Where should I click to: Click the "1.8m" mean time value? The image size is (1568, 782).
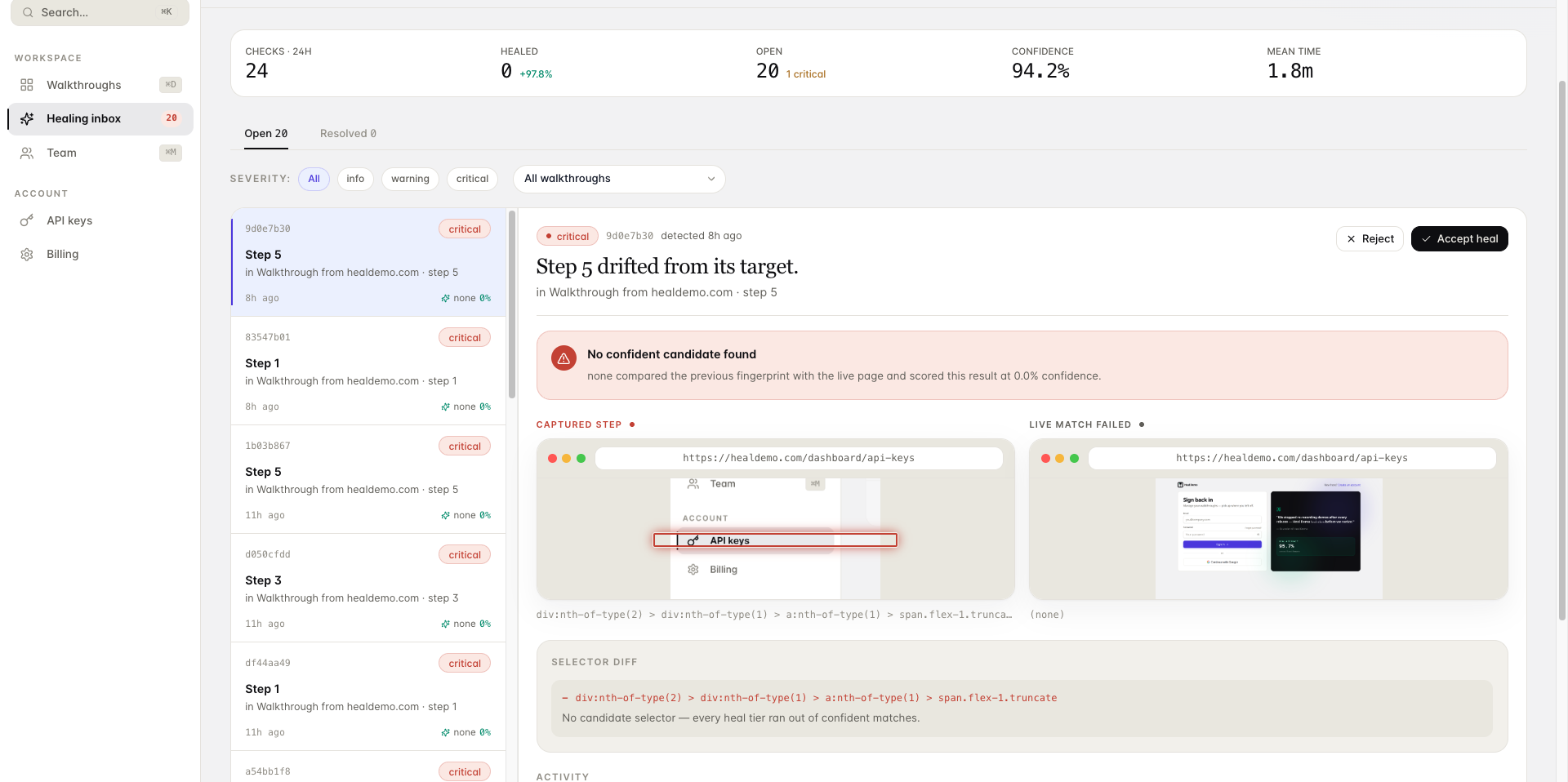tap(1290, 71)
